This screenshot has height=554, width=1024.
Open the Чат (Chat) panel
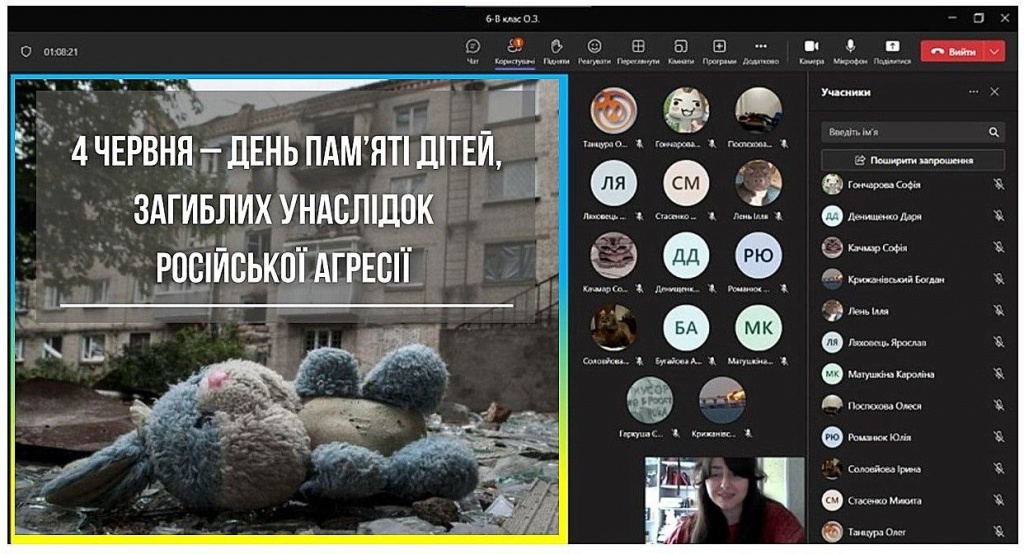[x=473, y=47]
